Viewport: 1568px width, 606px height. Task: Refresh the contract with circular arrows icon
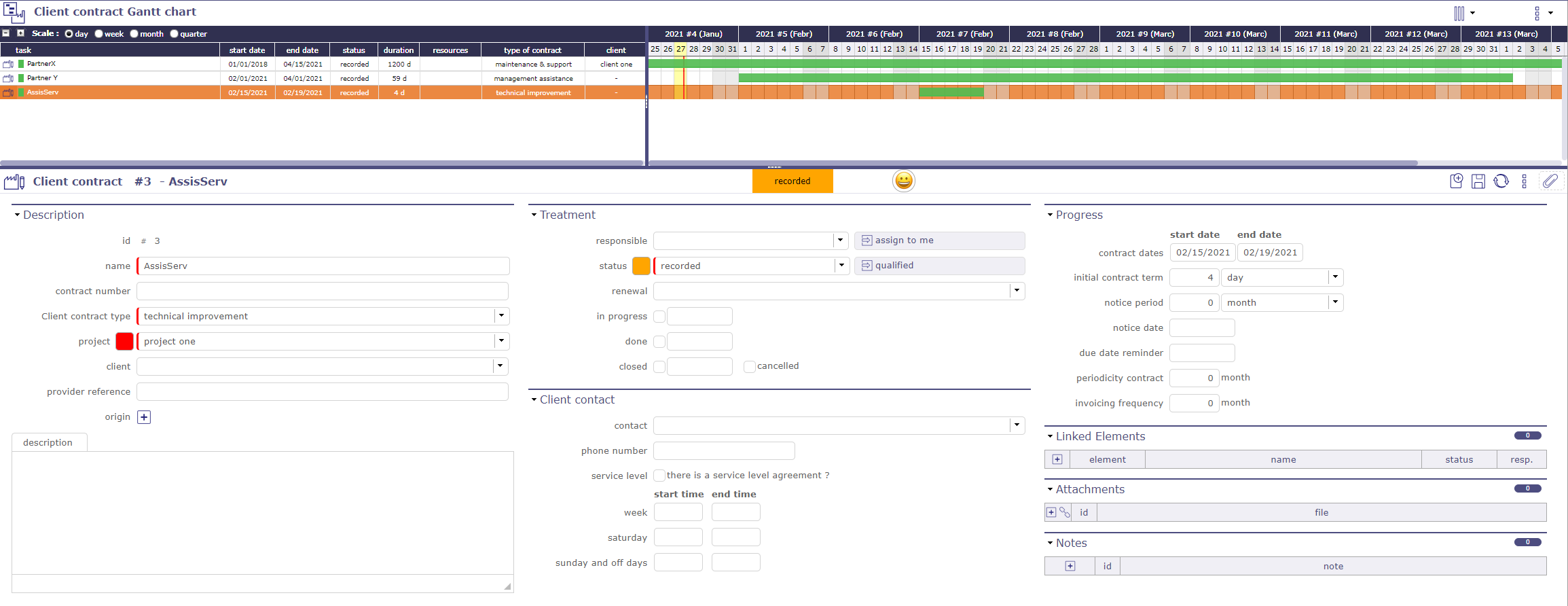pos(1501,181)
